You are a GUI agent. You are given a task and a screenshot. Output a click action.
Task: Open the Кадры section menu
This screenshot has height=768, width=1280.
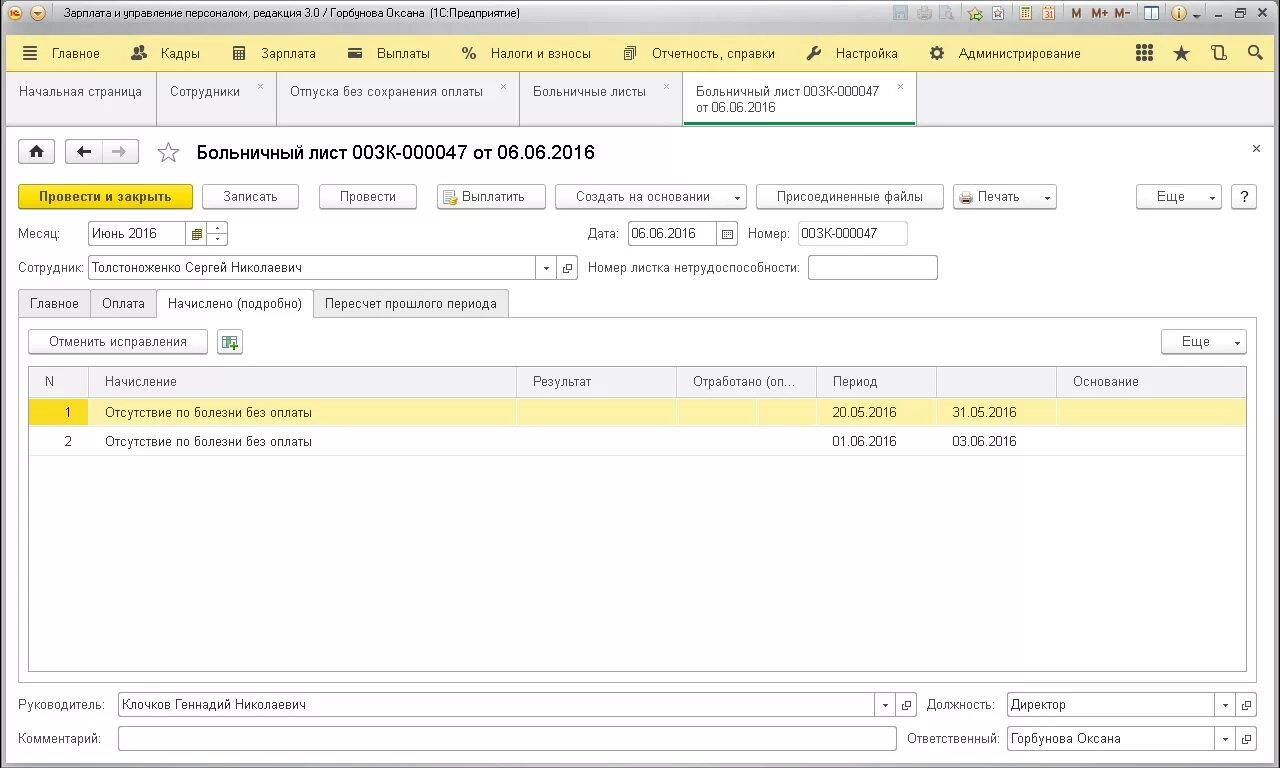click(166, 53)
